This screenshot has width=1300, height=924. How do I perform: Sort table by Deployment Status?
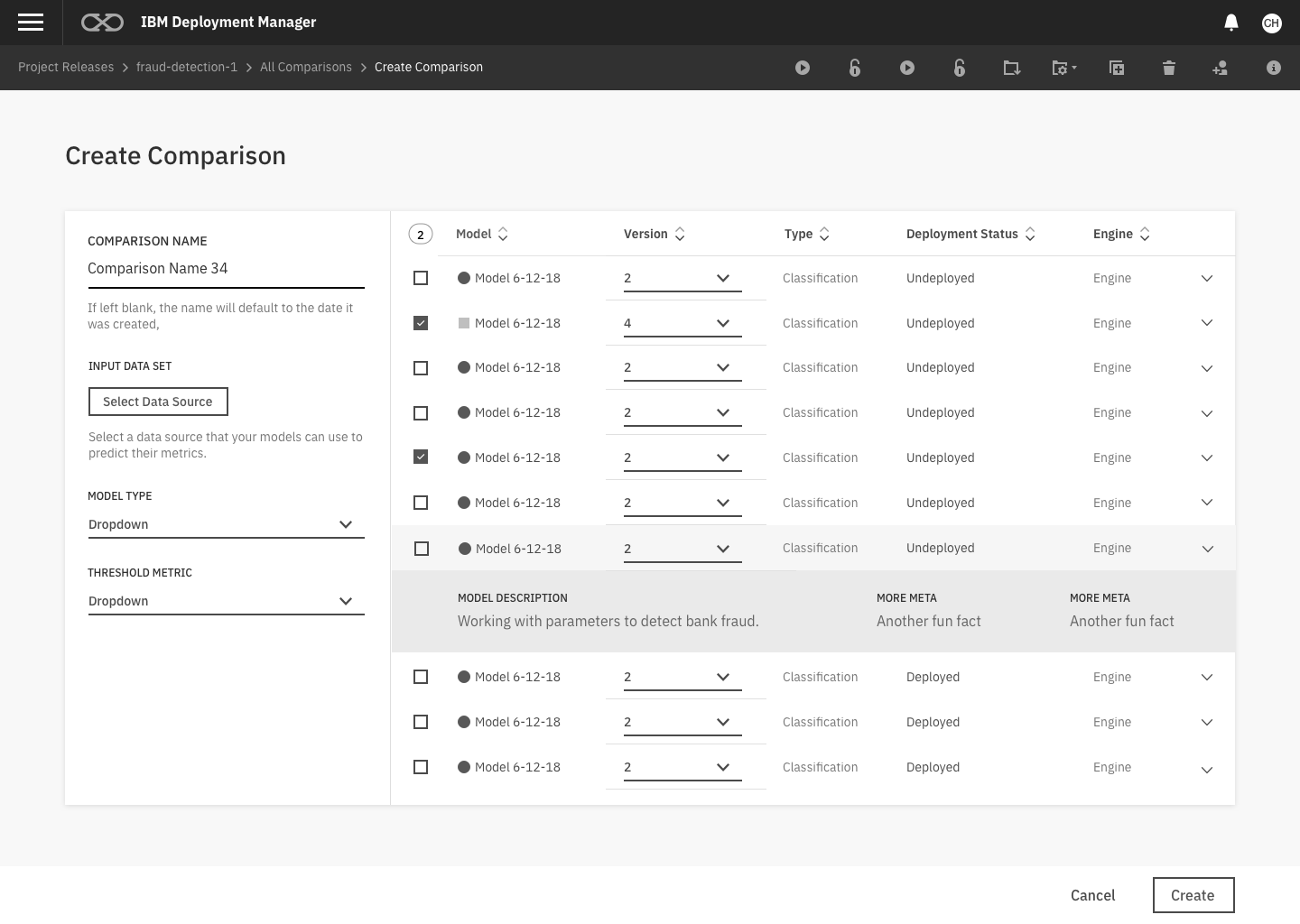(x=970, y=234)
